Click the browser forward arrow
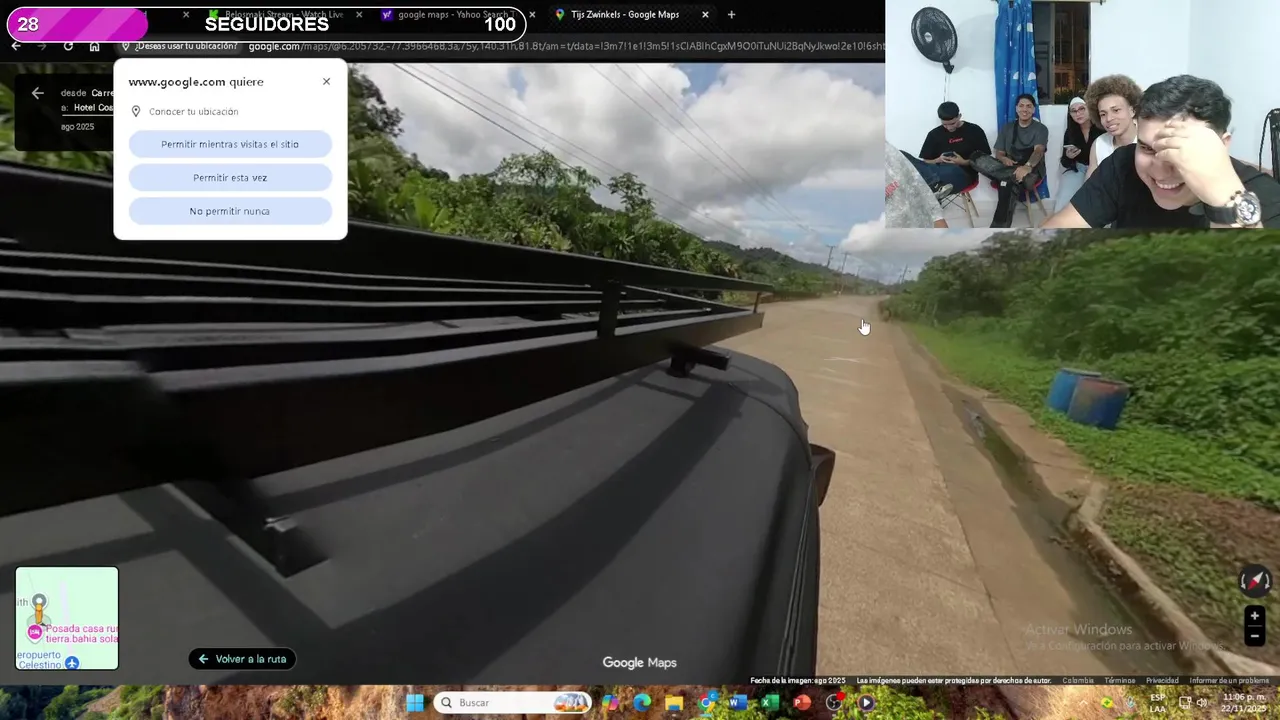The height and width of the screenshot is (720, 1280). pos(41,46)
